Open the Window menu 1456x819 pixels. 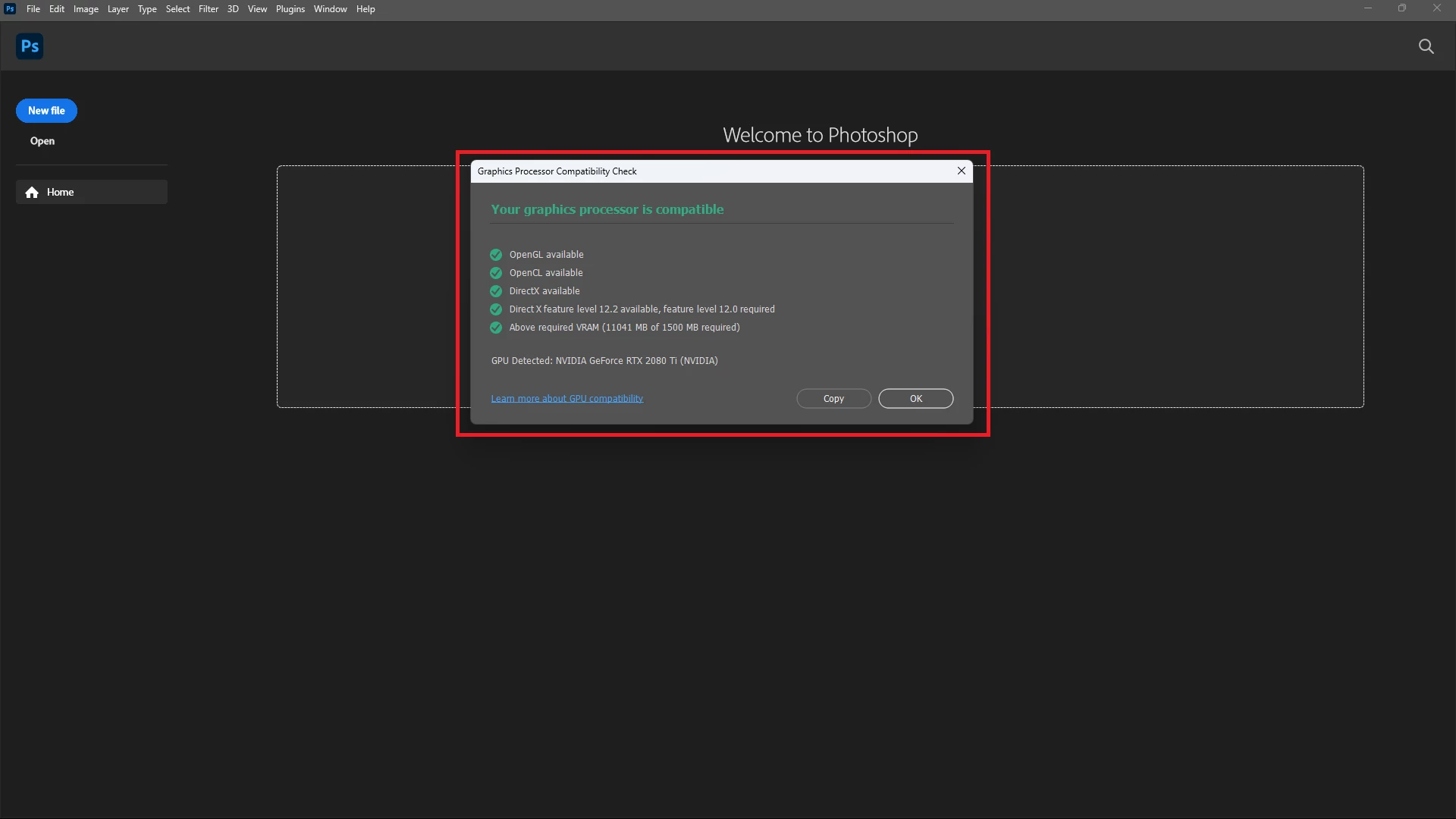(330, 9)
